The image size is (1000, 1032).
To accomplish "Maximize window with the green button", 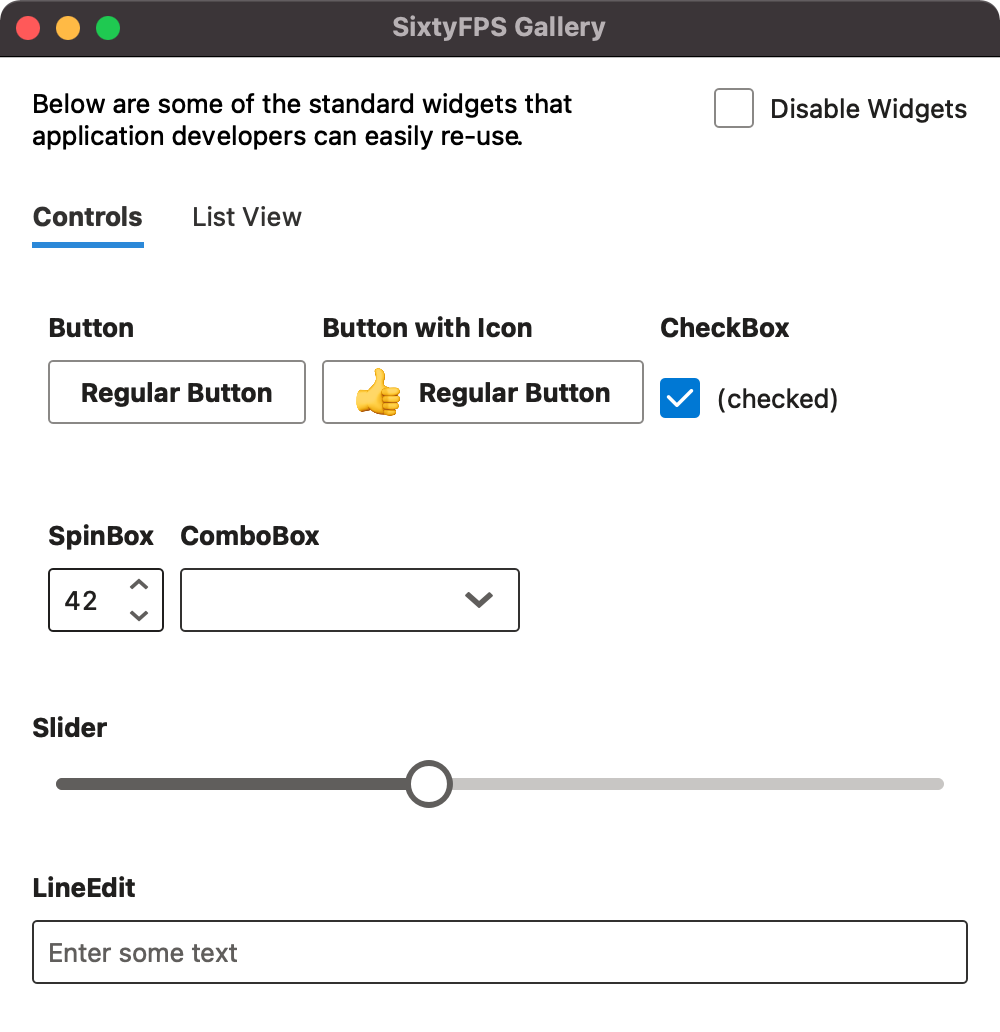I will [x=108, y=28].
